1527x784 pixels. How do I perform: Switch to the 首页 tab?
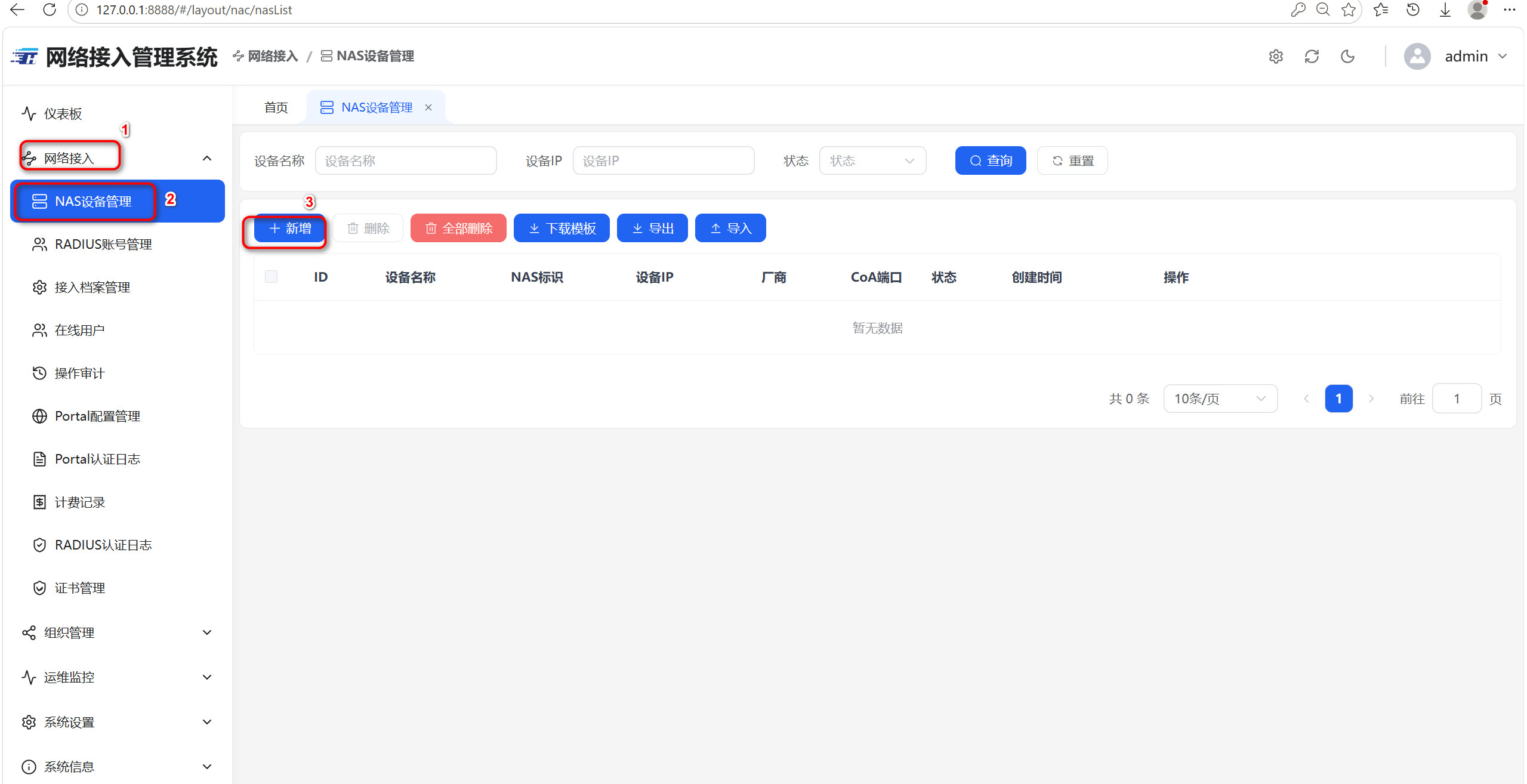pyautogui.click(x=276, y=107)
